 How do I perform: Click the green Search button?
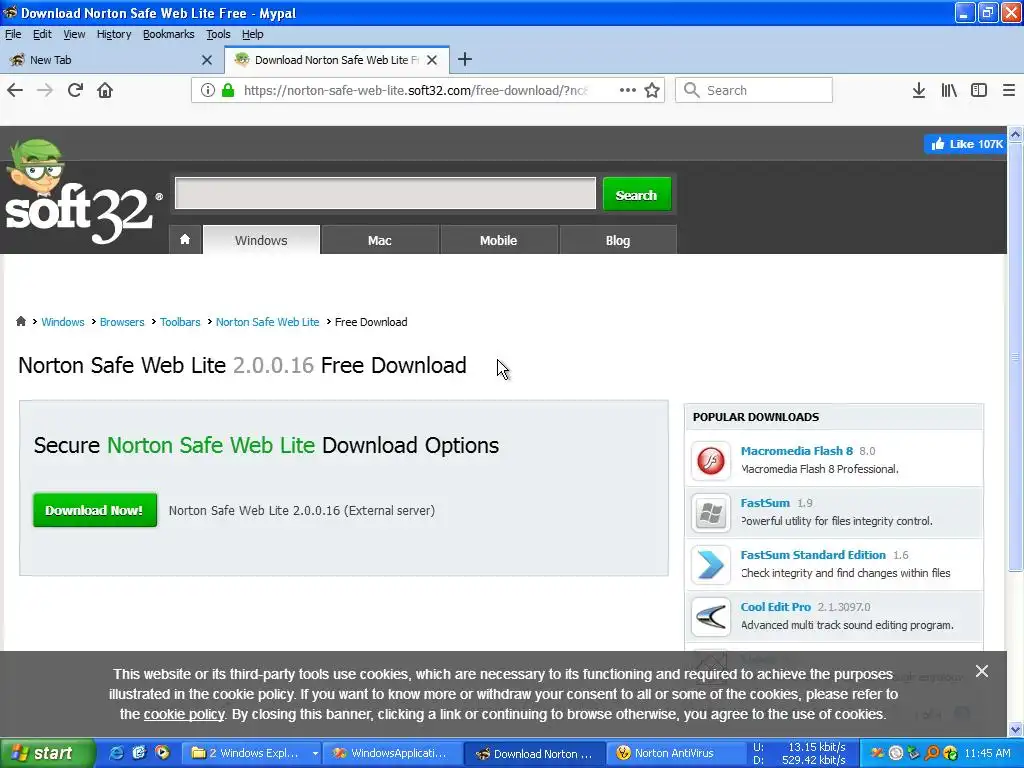[637, 194]
